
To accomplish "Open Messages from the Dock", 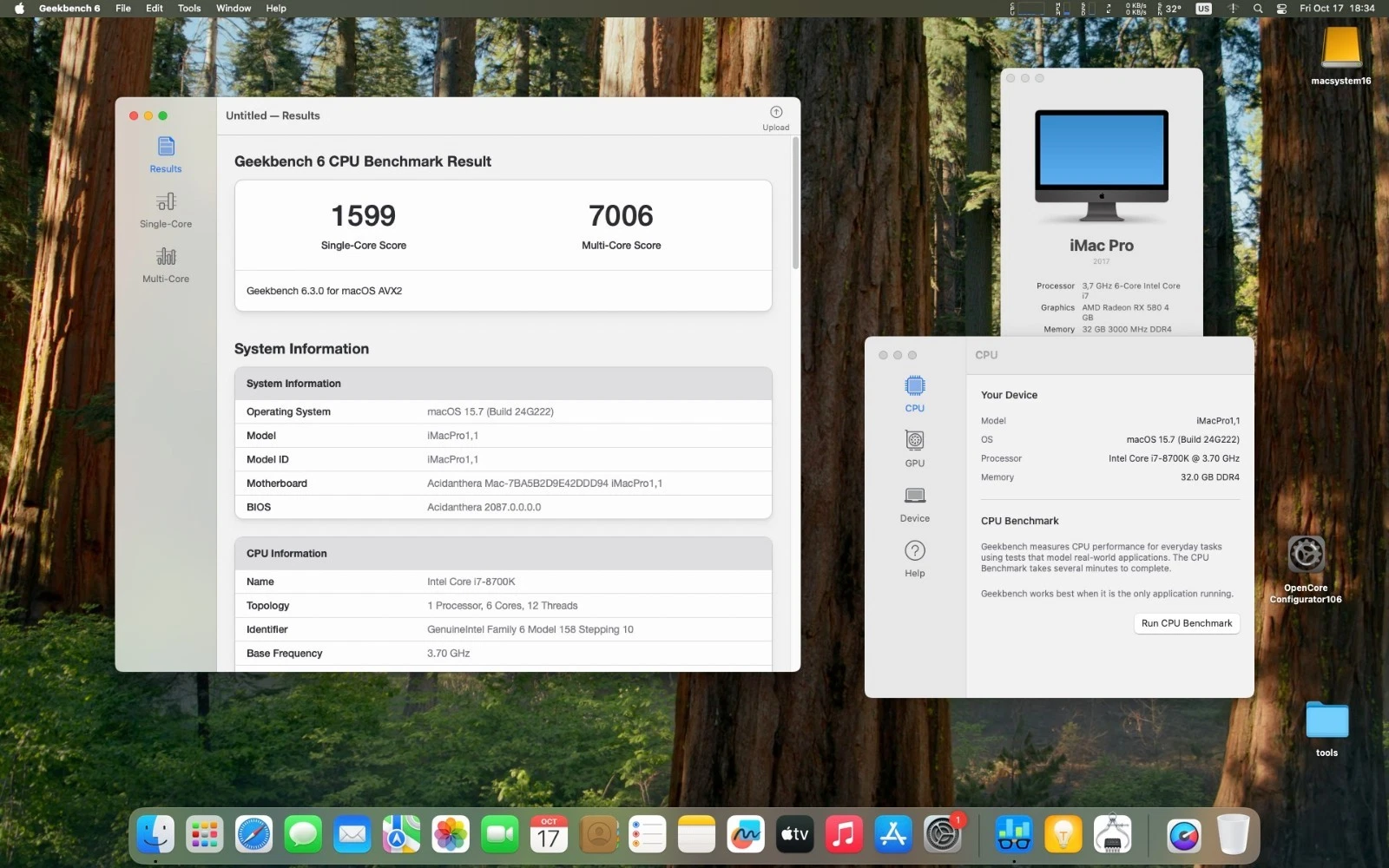I will 303,835.
